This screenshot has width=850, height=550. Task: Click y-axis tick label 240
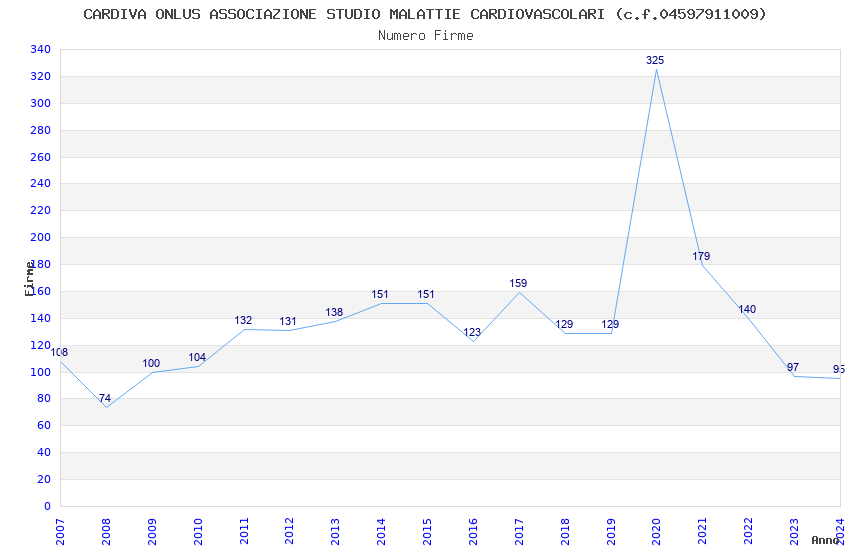point(41,183)
